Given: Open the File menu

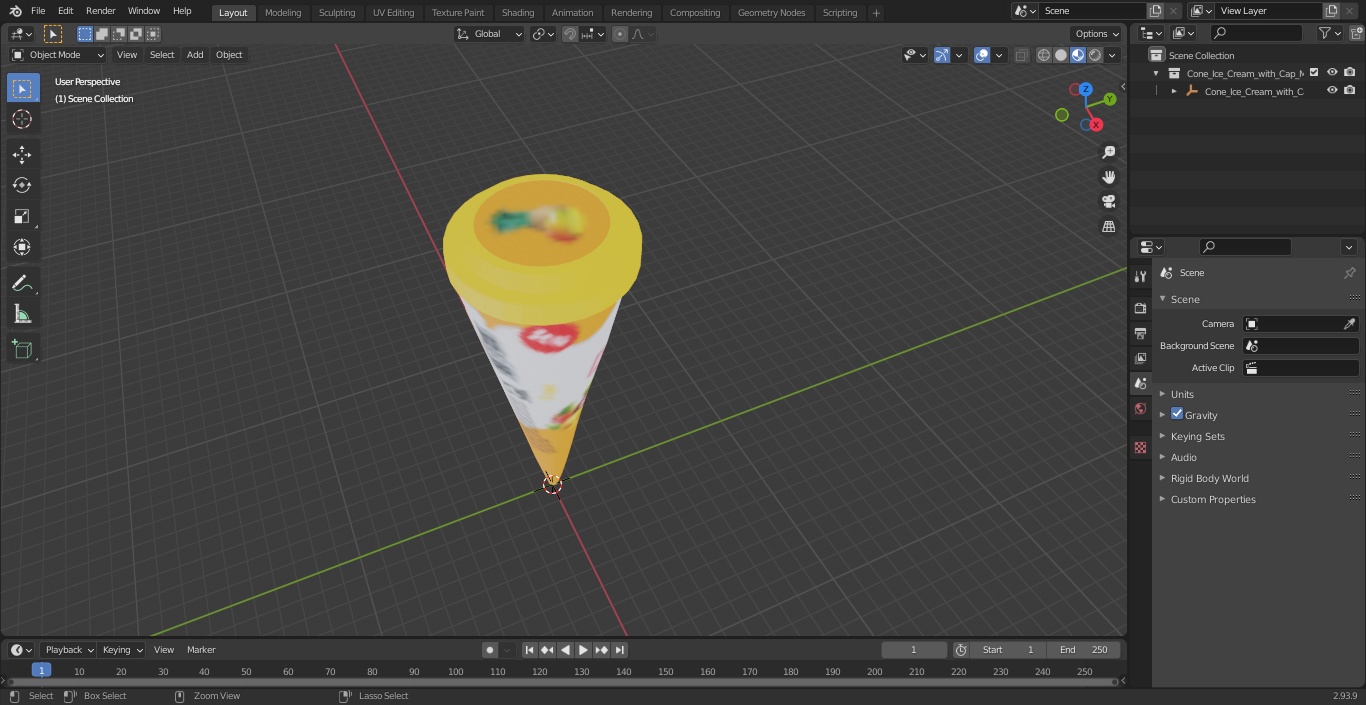Looking at the screenshot, I should (38, 11).
